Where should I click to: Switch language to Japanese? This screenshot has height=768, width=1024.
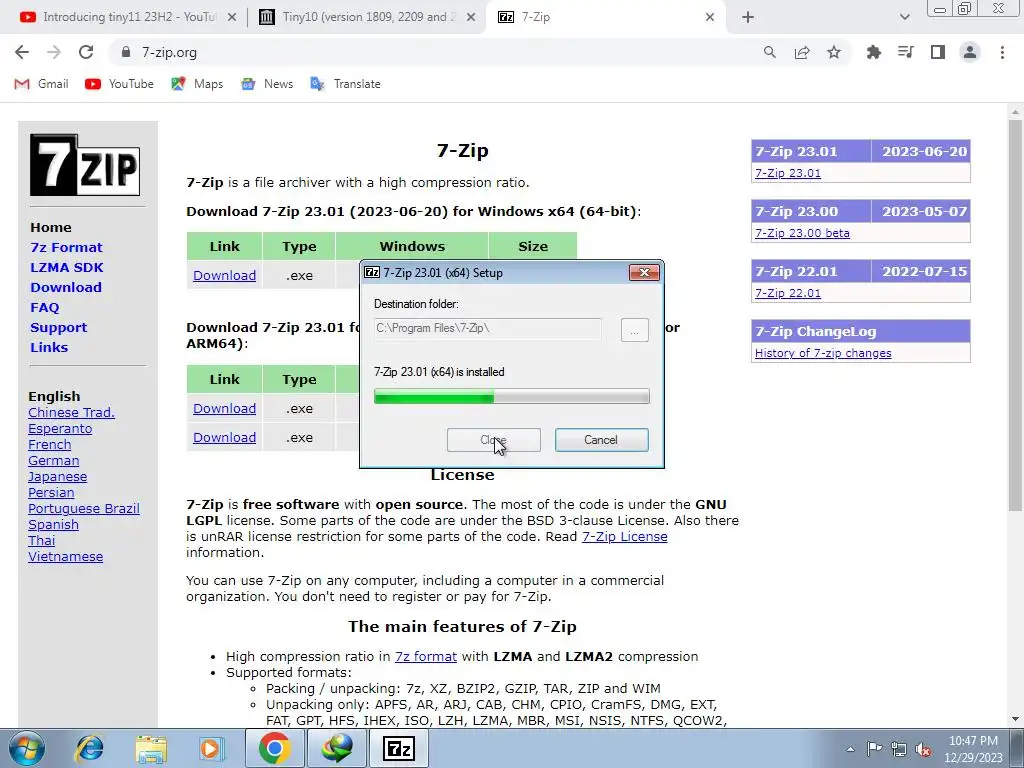(57, 477)
